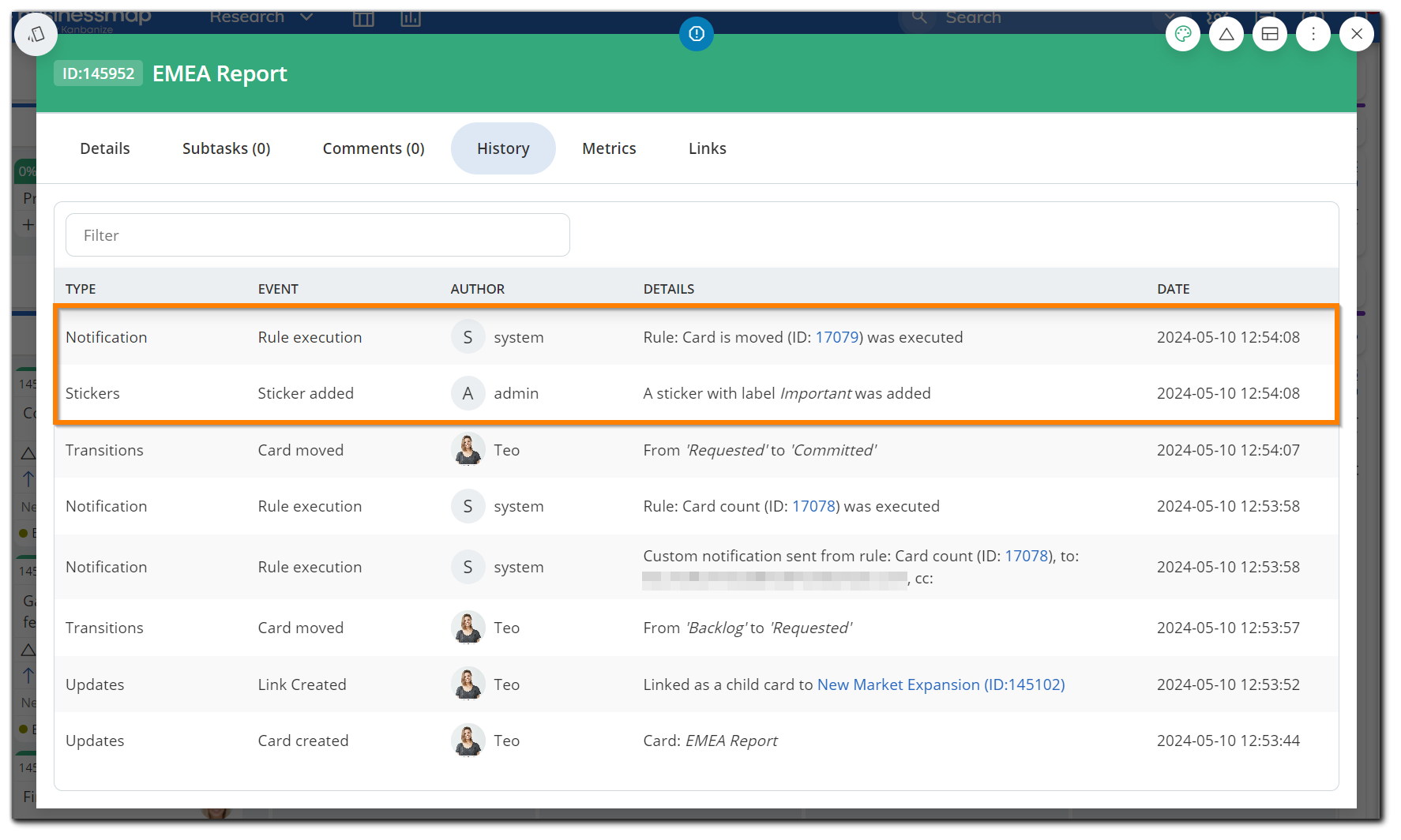Click Teo's avatar in the Card created row
The height and width of the screenshot is (840, 1401).
coord(468,741)
